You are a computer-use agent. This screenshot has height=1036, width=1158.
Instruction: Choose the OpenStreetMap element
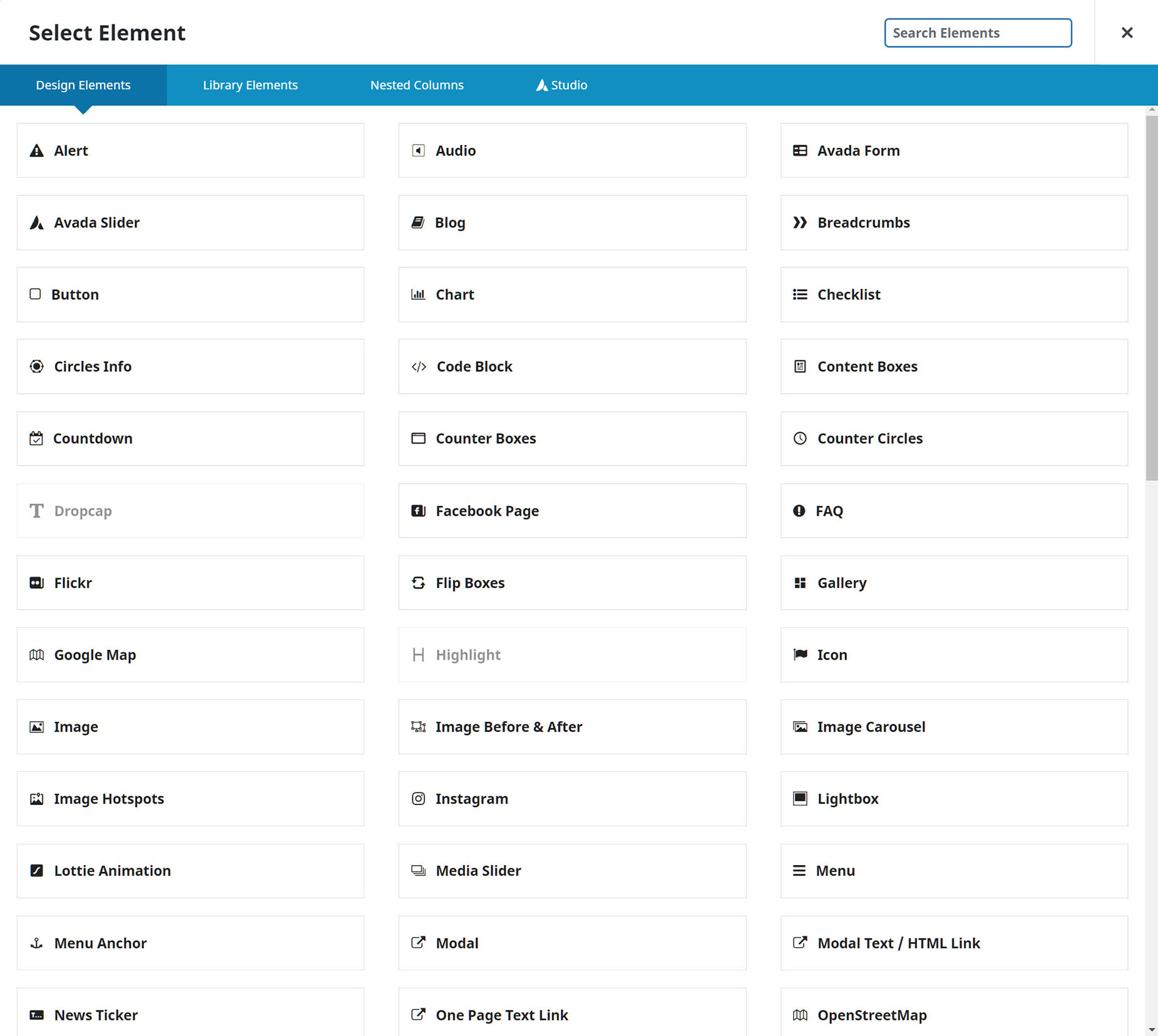tap(954, 1012)
